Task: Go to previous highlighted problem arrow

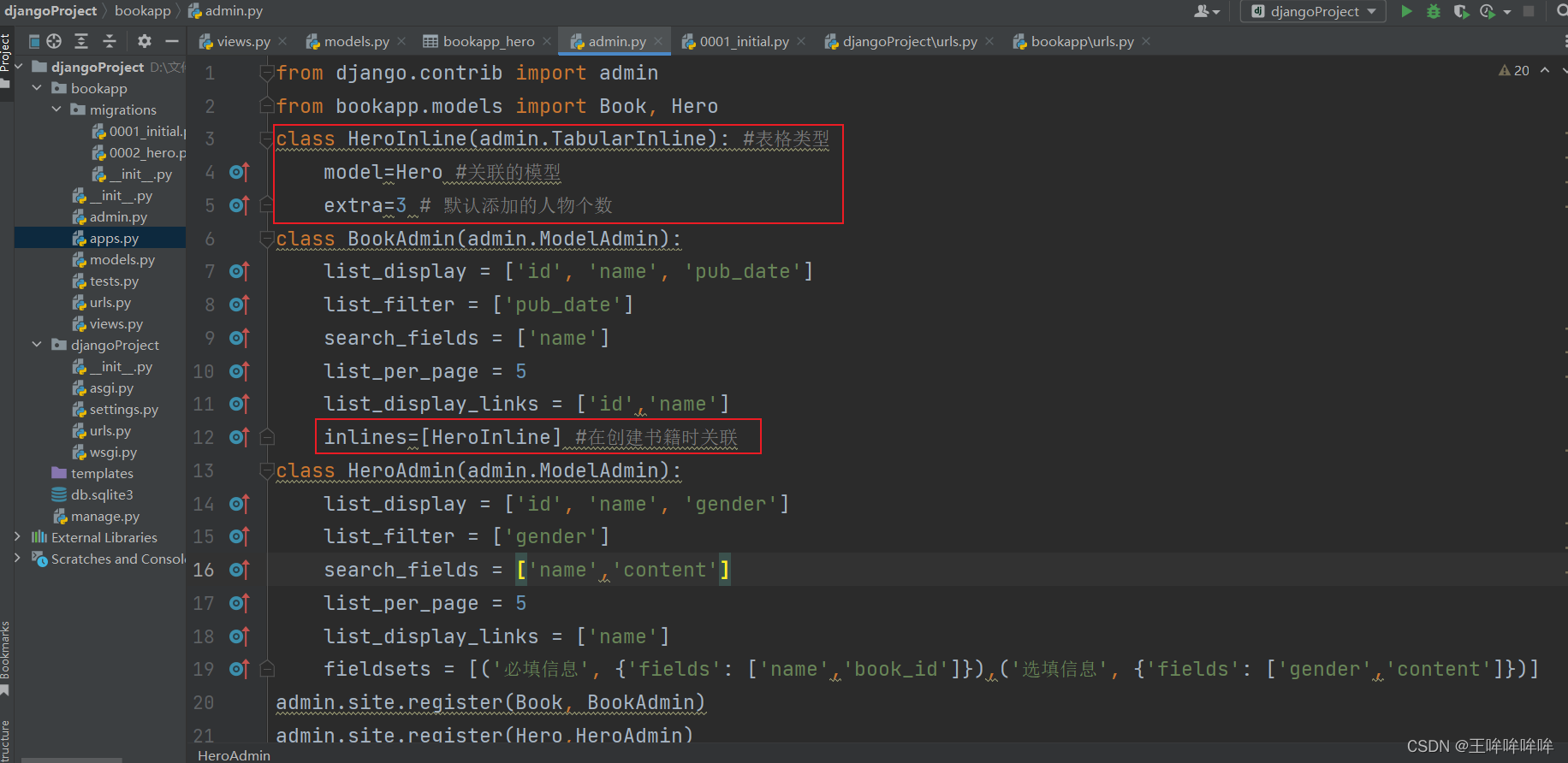Action: click(x=1545, y=70)
